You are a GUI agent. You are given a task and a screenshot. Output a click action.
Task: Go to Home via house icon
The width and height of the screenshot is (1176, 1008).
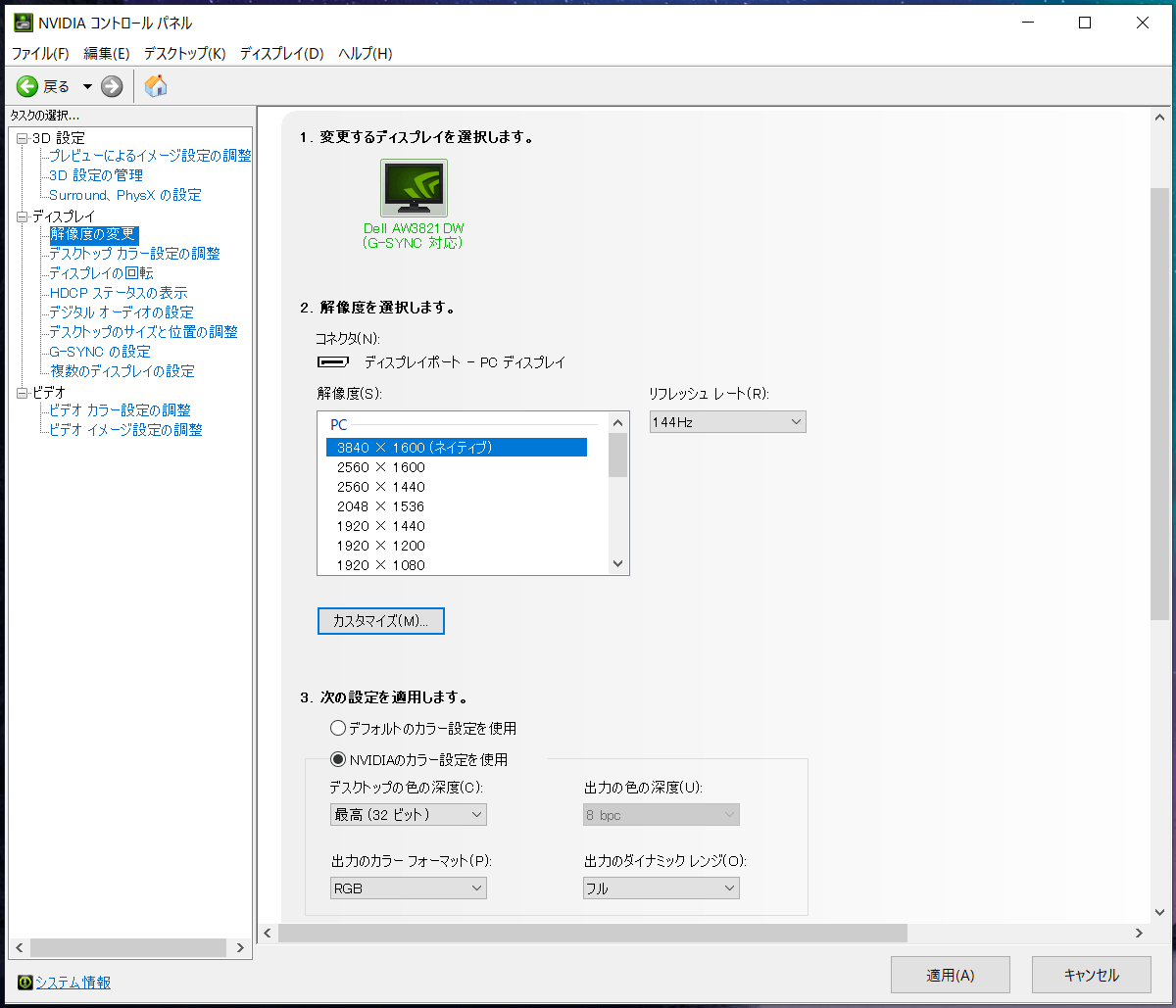pyautogui.click(x=156, y=86)
